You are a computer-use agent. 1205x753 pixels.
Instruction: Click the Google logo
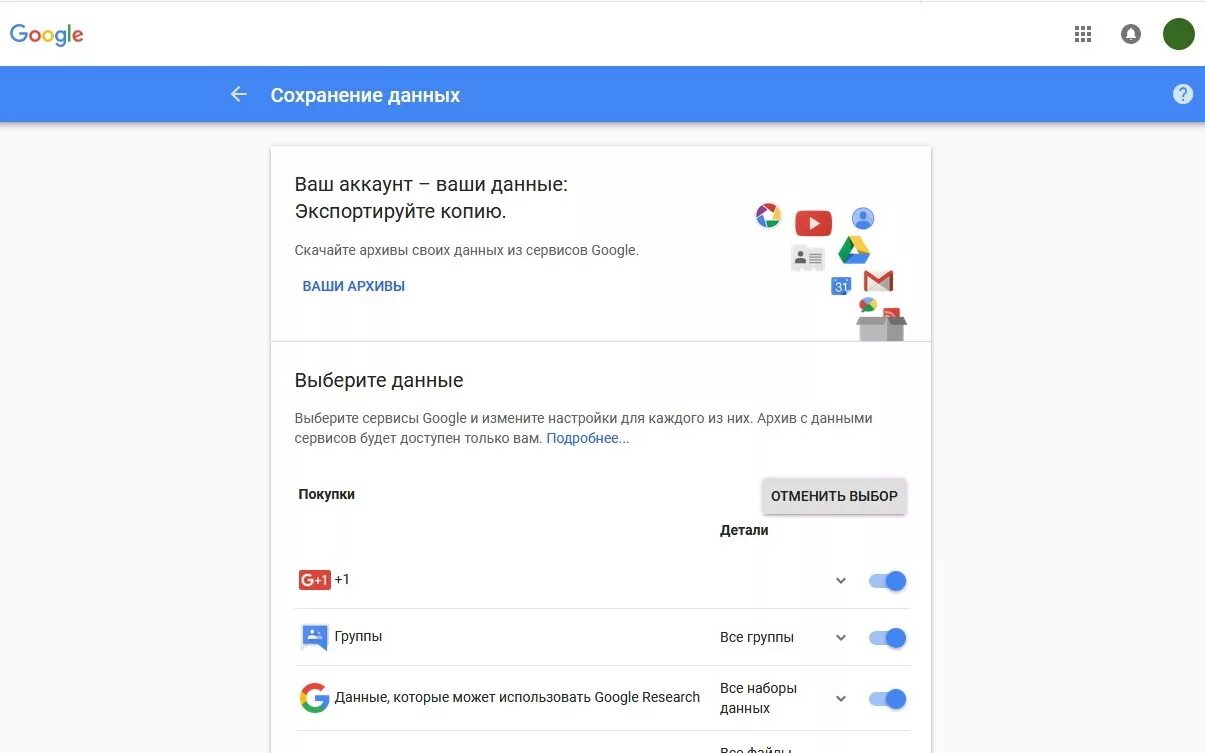click(47, 34)
